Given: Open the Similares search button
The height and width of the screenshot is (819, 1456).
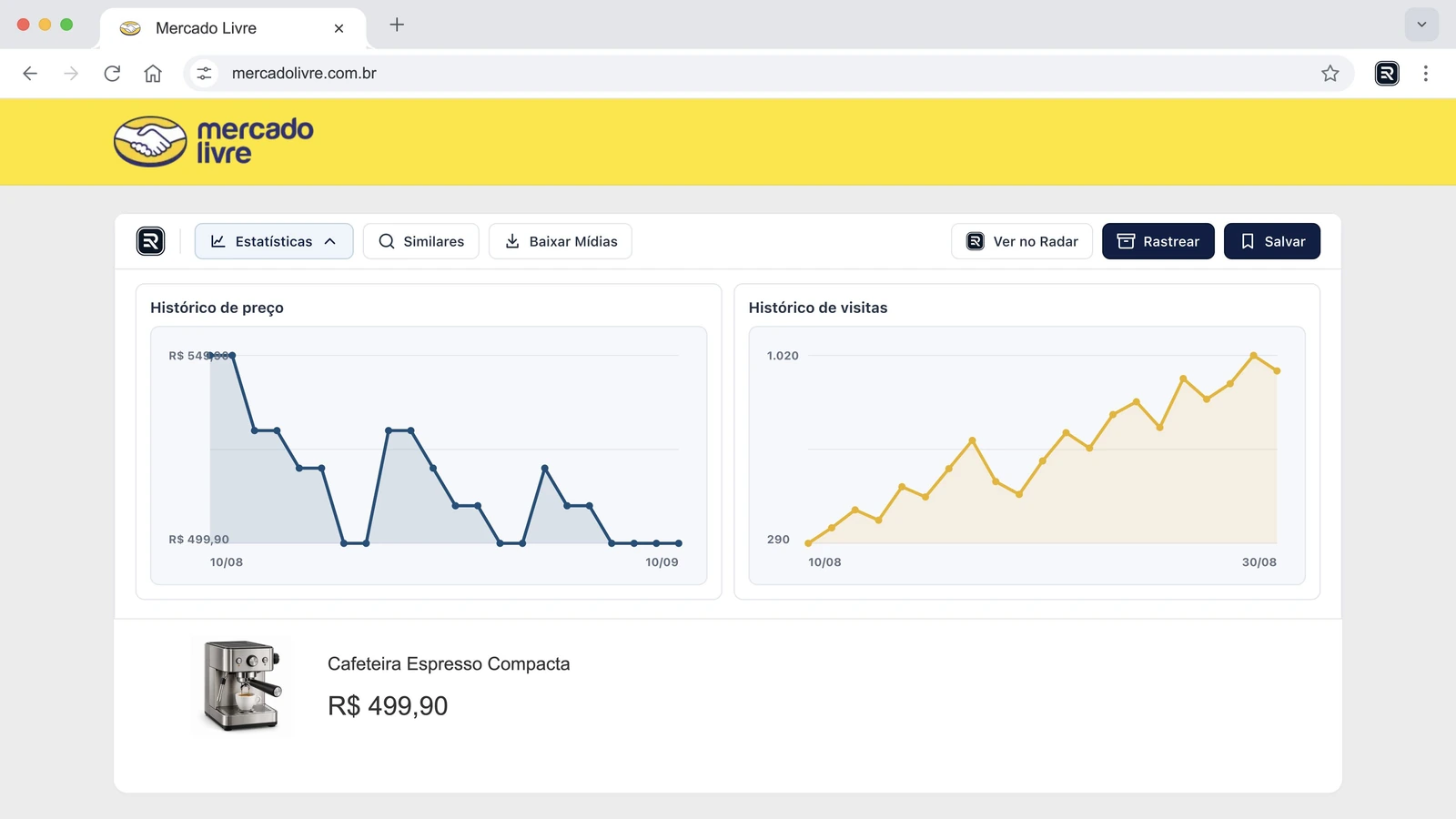Looking at the screenshot, I should click(x=421, y=241).
